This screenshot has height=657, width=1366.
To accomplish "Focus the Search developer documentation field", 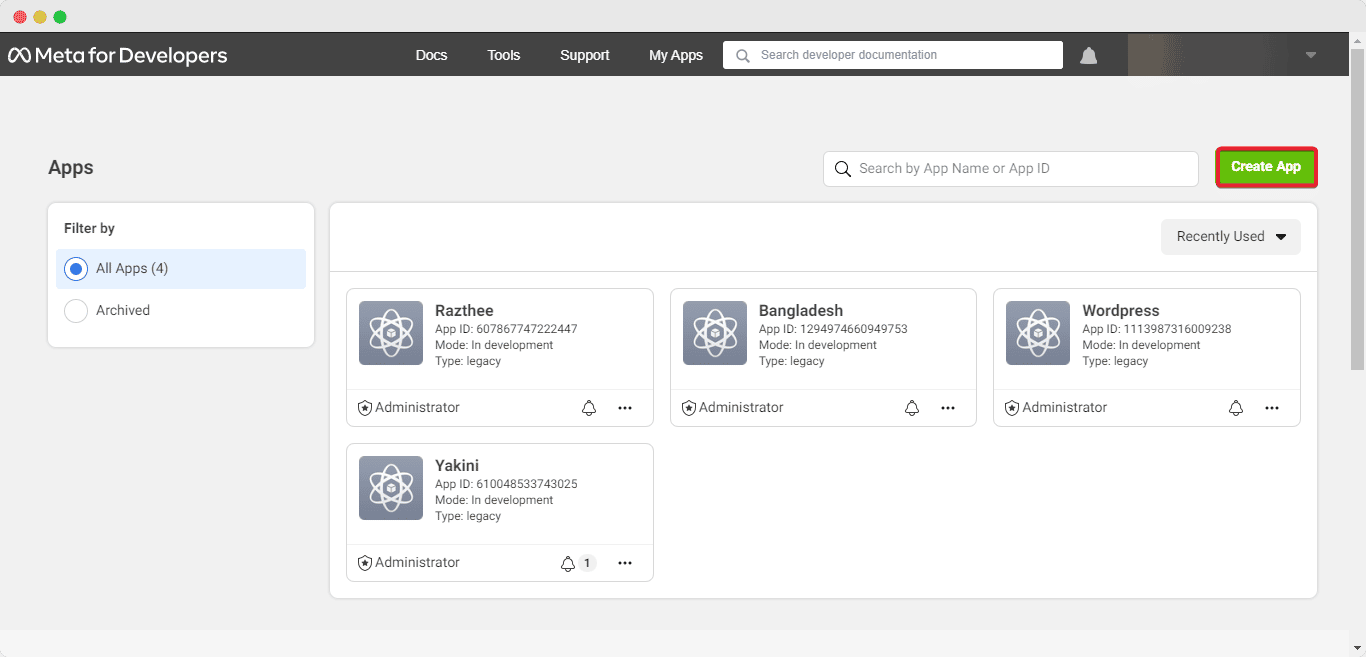I will pos(893,55).
